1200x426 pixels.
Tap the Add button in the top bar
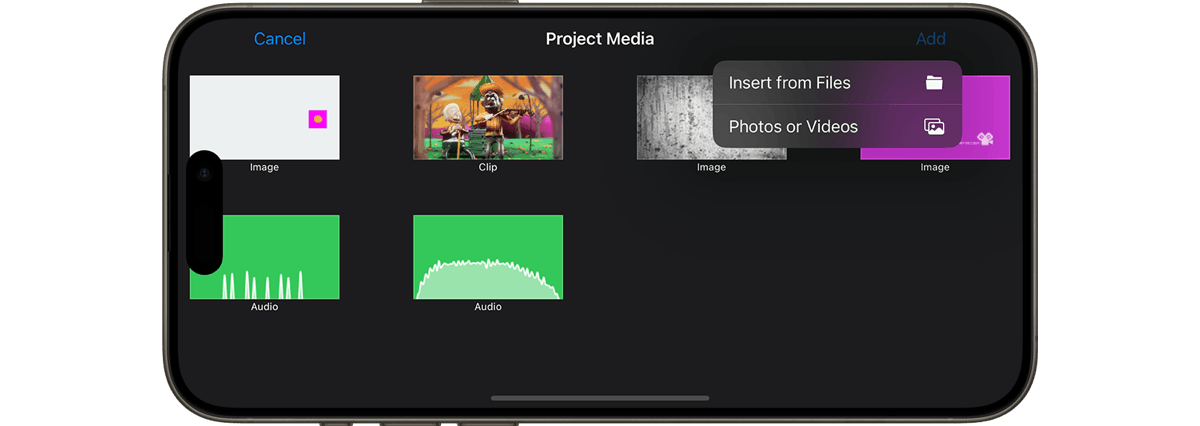931,39
